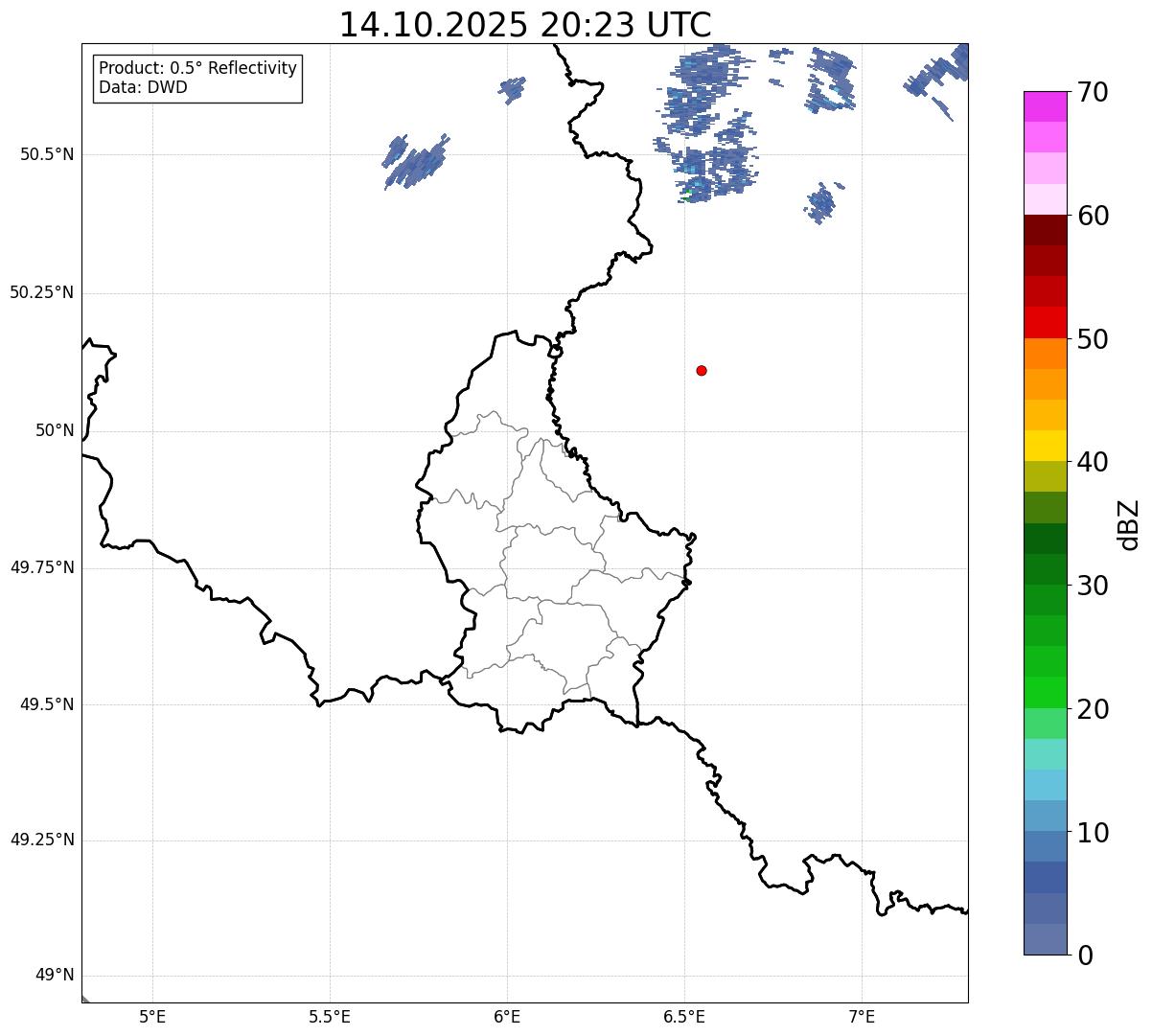Click the colorbar tick label 30
Screen dimensions: 1152x1036
(1092, 586)
